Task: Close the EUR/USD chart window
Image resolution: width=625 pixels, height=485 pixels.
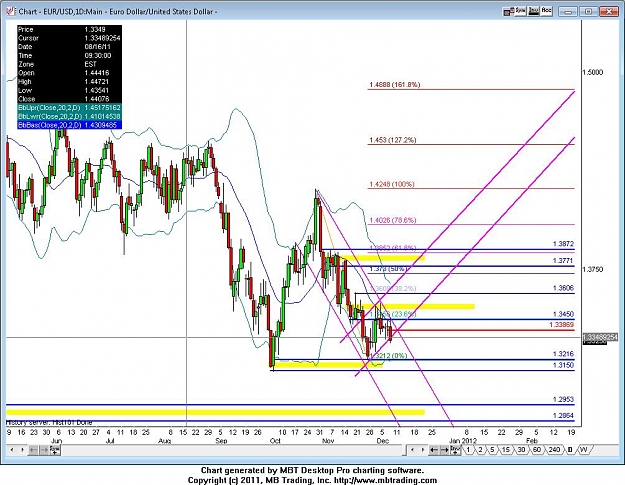Action: click(609, 12)
